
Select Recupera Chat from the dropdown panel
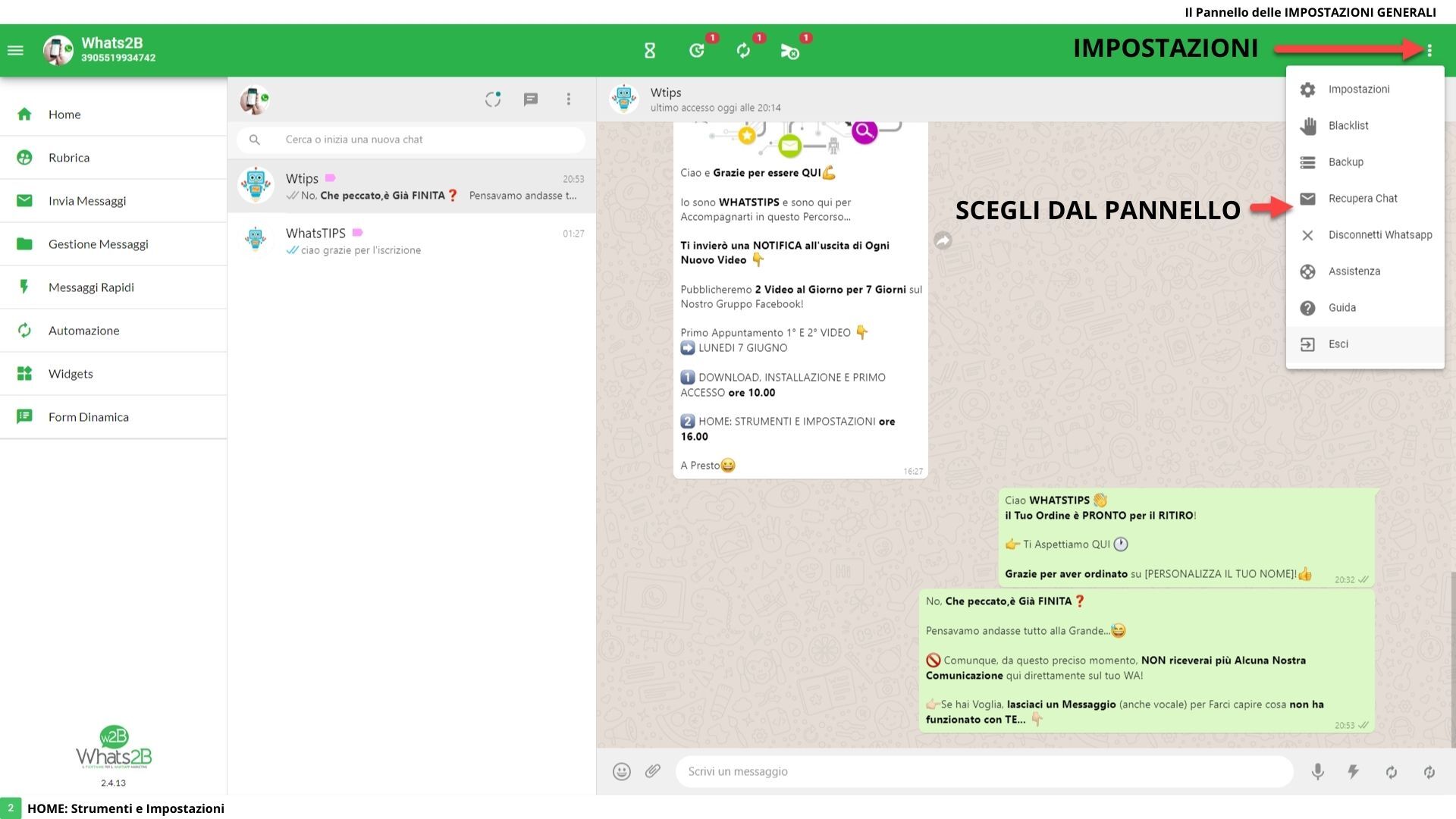(1365, 199)
